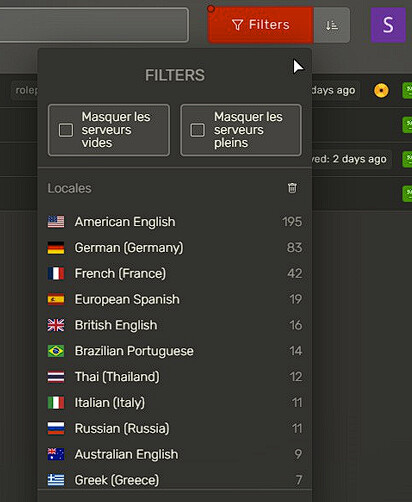Click the yellow circle badge icon
Screen dimensions: 412x502
(381, 90)
